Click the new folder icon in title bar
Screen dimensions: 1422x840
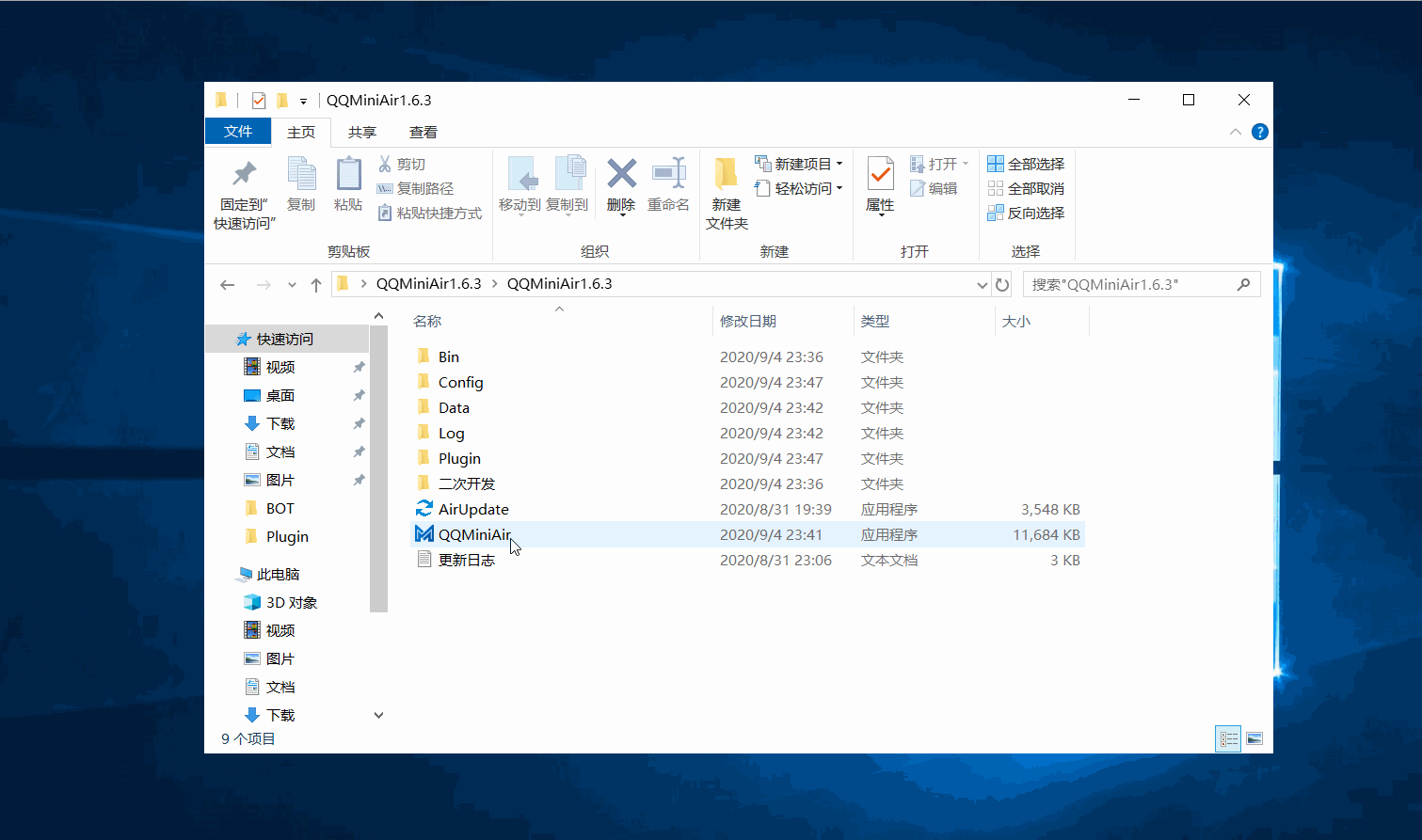[x=281, y=100]
